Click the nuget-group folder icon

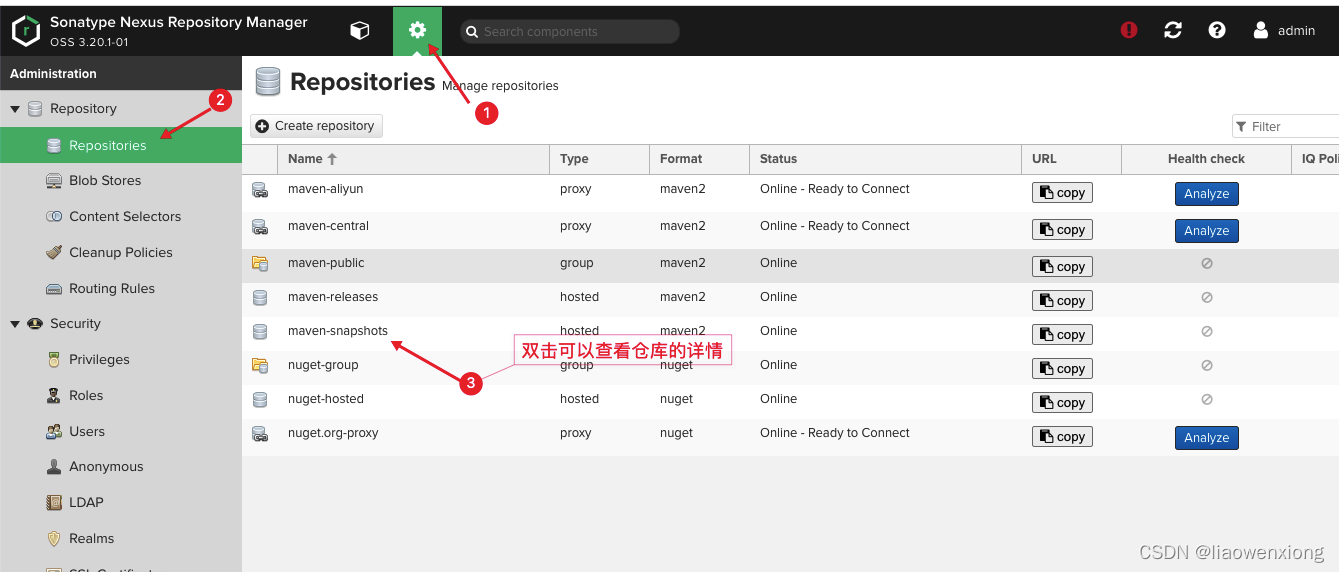pyautogui.click(x=260, y=366)
